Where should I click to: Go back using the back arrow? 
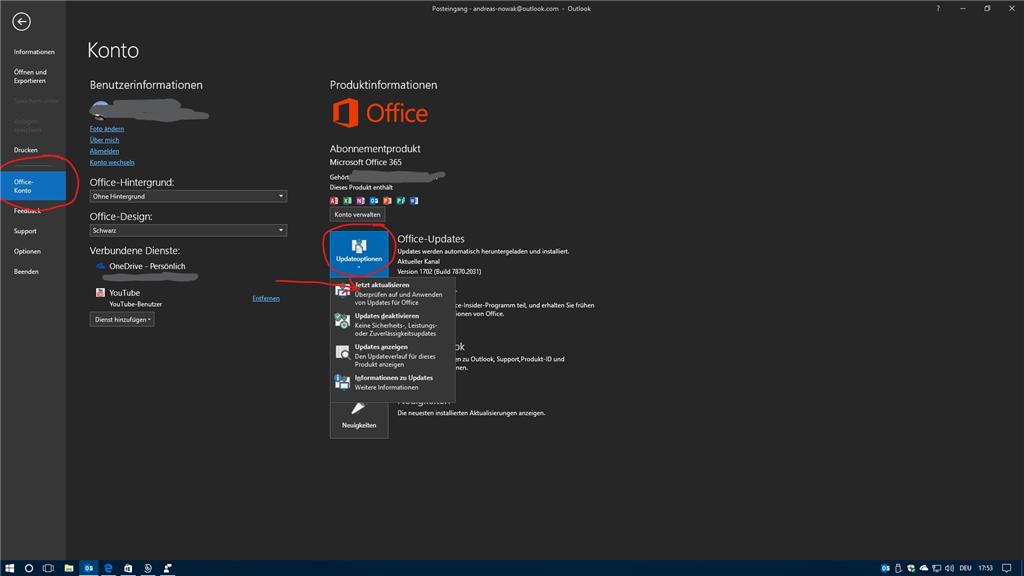point(21,22)
